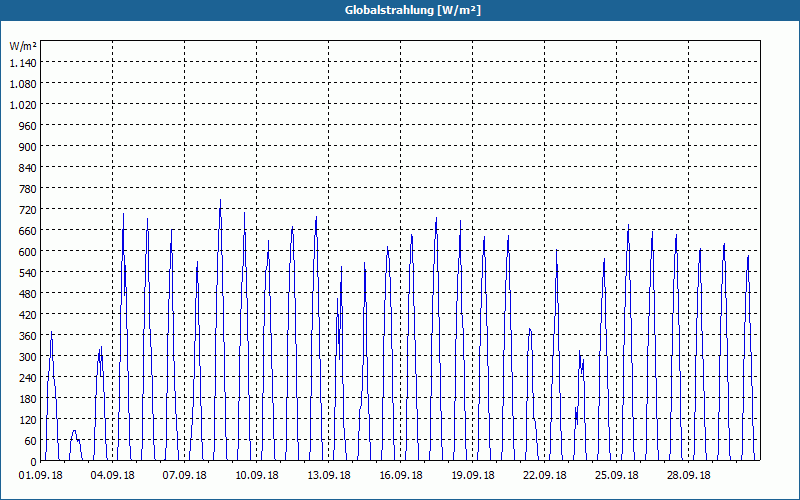Screen dimensions: 800x500
Task: Click the 660 y-axis label
Action: coord(29,231)
